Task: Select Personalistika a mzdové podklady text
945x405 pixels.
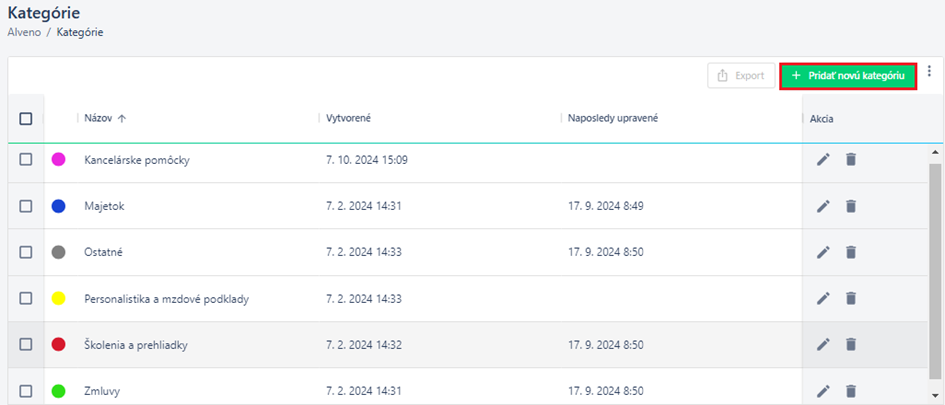Action: tap(167, 298)
